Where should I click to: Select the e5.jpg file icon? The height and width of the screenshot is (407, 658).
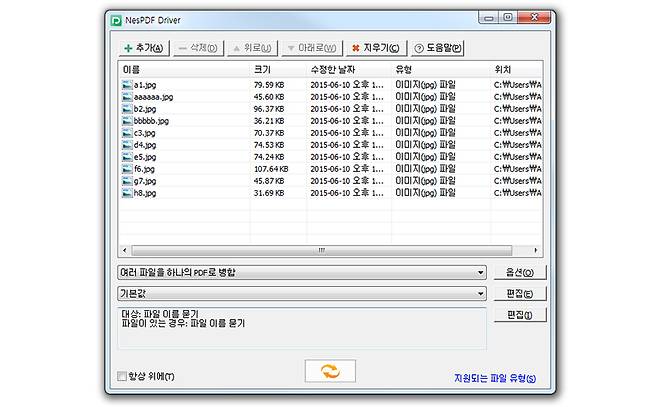[x=127, y=157]
